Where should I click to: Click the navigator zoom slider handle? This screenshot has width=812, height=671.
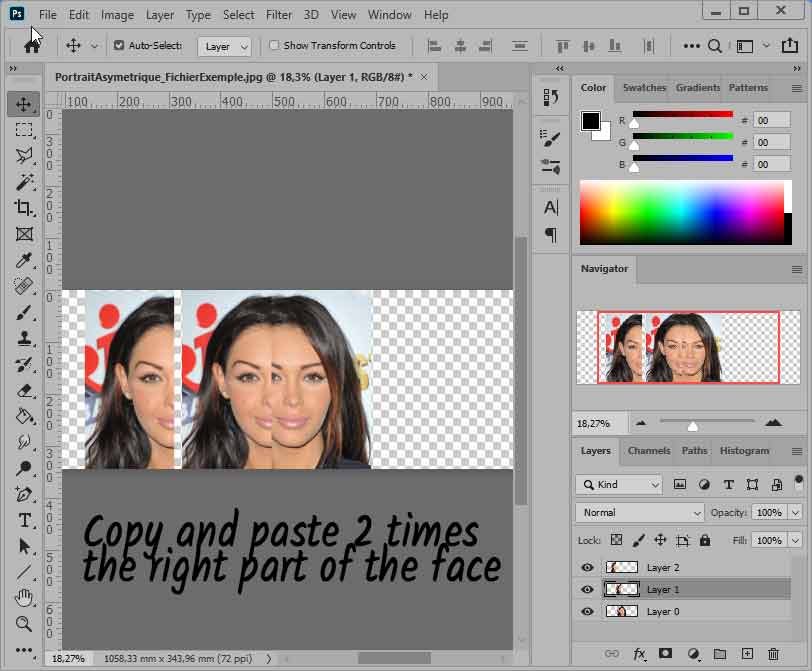692,426
